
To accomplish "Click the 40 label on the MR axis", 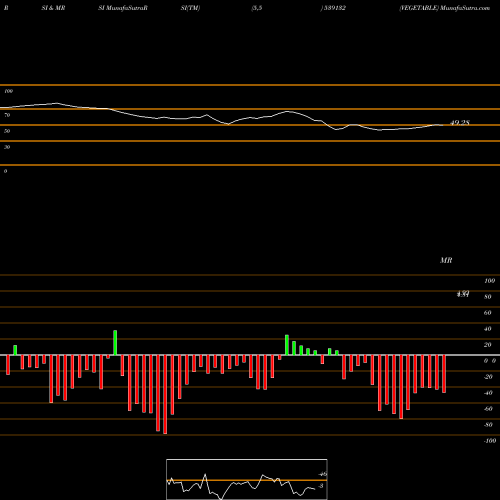I will 488,329.
